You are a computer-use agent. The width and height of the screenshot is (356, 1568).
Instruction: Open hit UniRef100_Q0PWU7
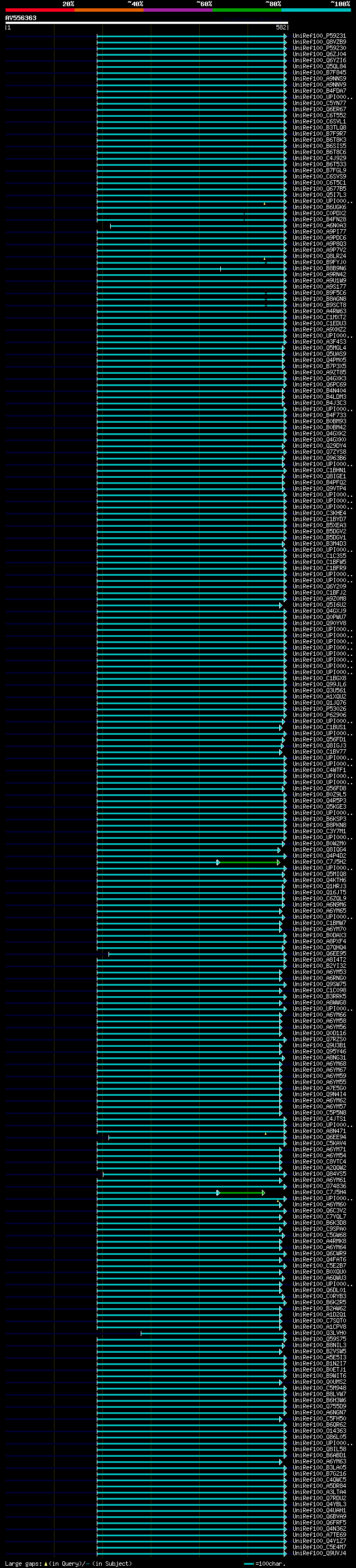tap(319, 617)
